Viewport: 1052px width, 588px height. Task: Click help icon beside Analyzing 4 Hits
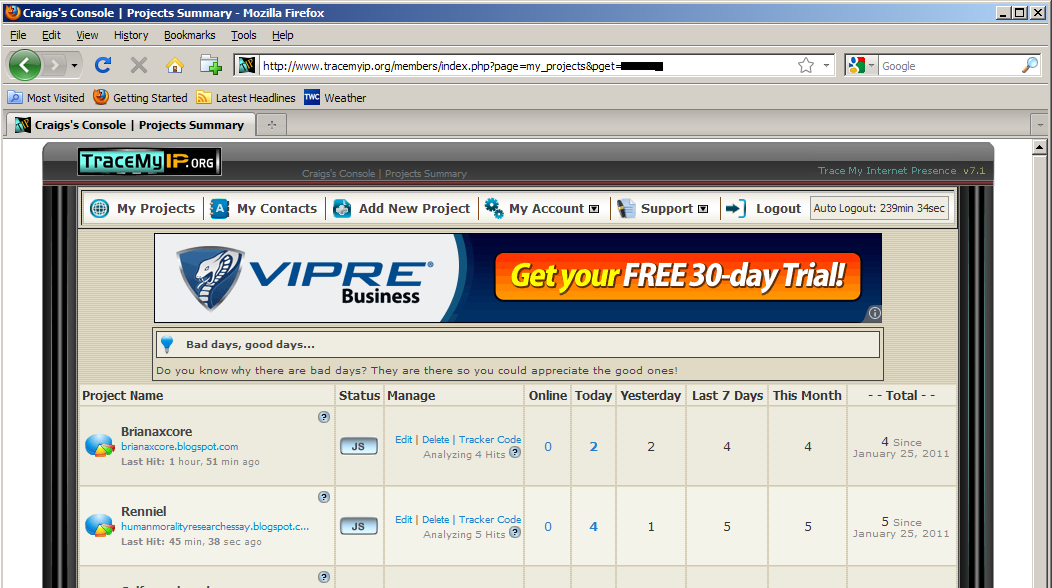coord(515,452)
